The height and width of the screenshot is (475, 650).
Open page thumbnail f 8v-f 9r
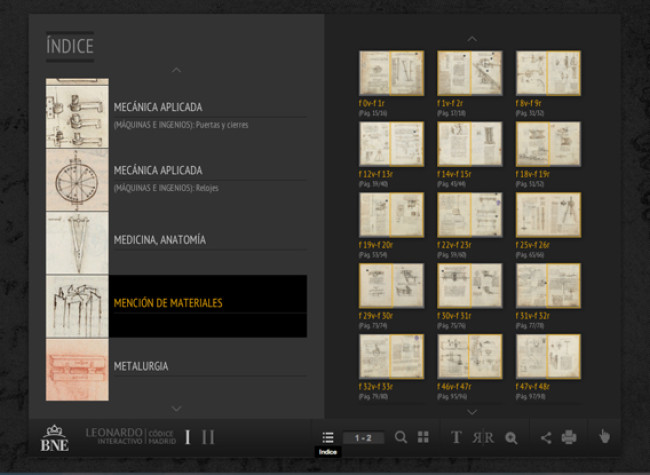pyautogui.click(x=548, y=73)
